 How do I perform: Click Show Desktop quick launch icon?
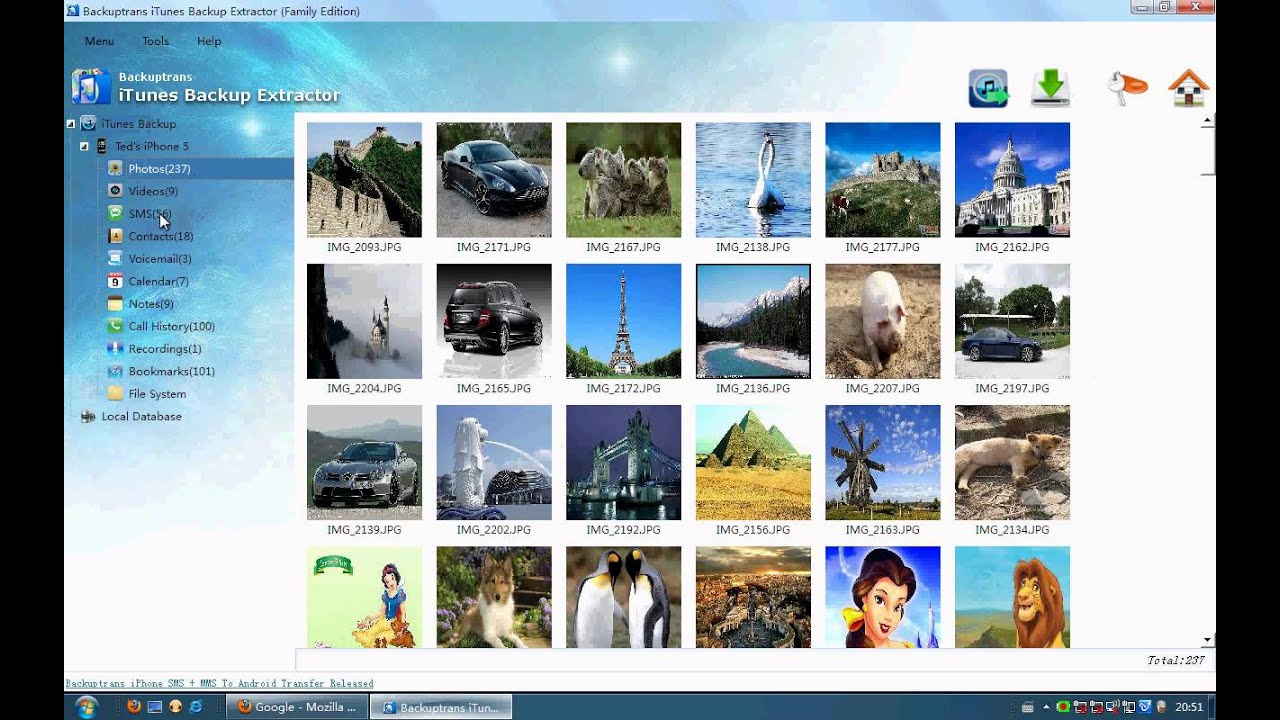(155, 707)
